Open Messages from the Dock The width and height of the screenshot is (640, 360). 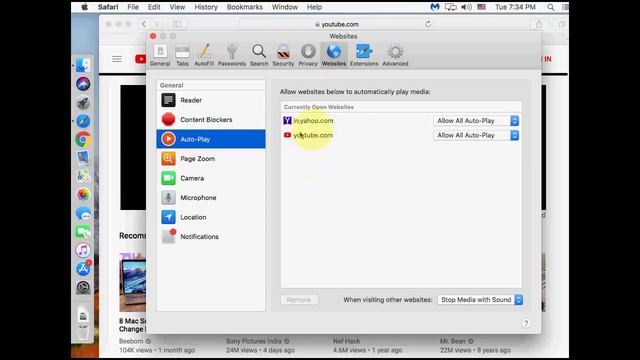point(83,213)
